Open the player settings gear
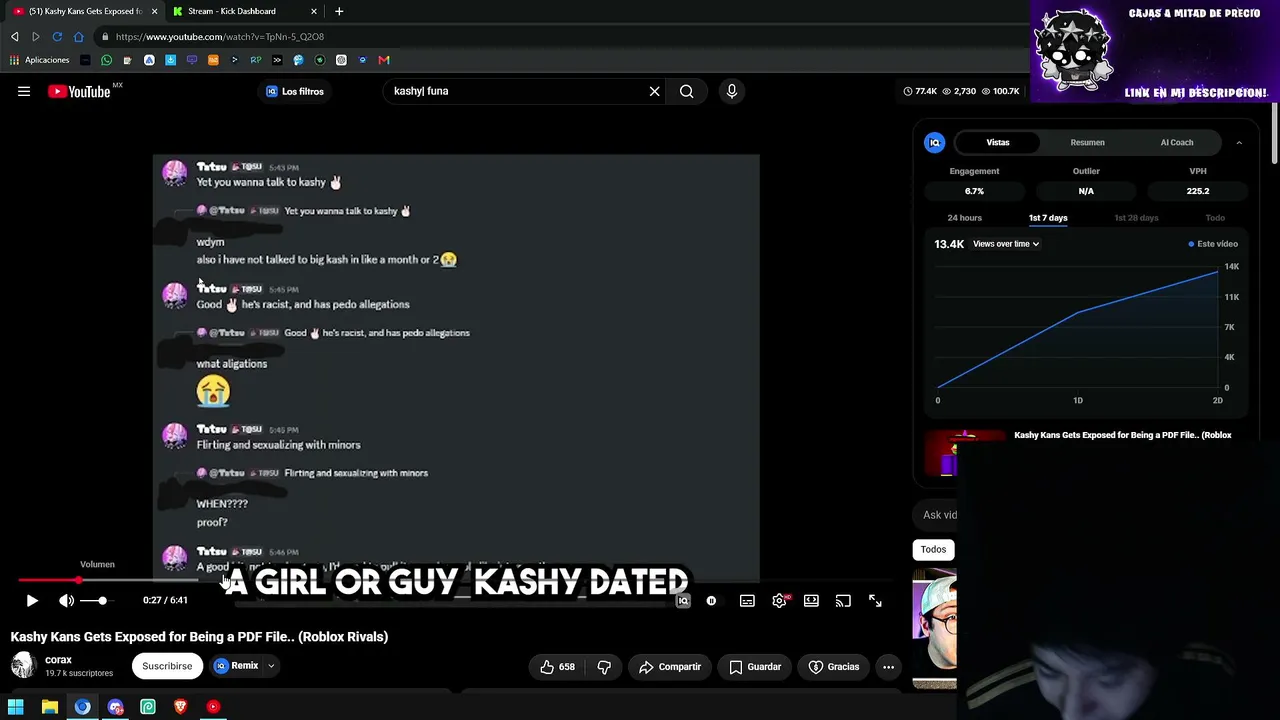1280x720 pixels. pyautogui.click(x=779, y=601)
